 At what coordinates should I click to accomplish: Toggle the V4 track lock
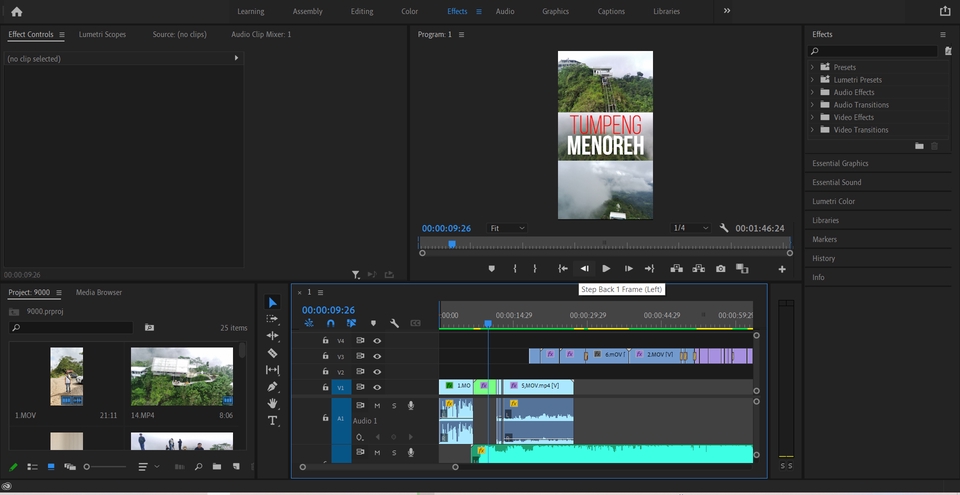click(326, 341)
